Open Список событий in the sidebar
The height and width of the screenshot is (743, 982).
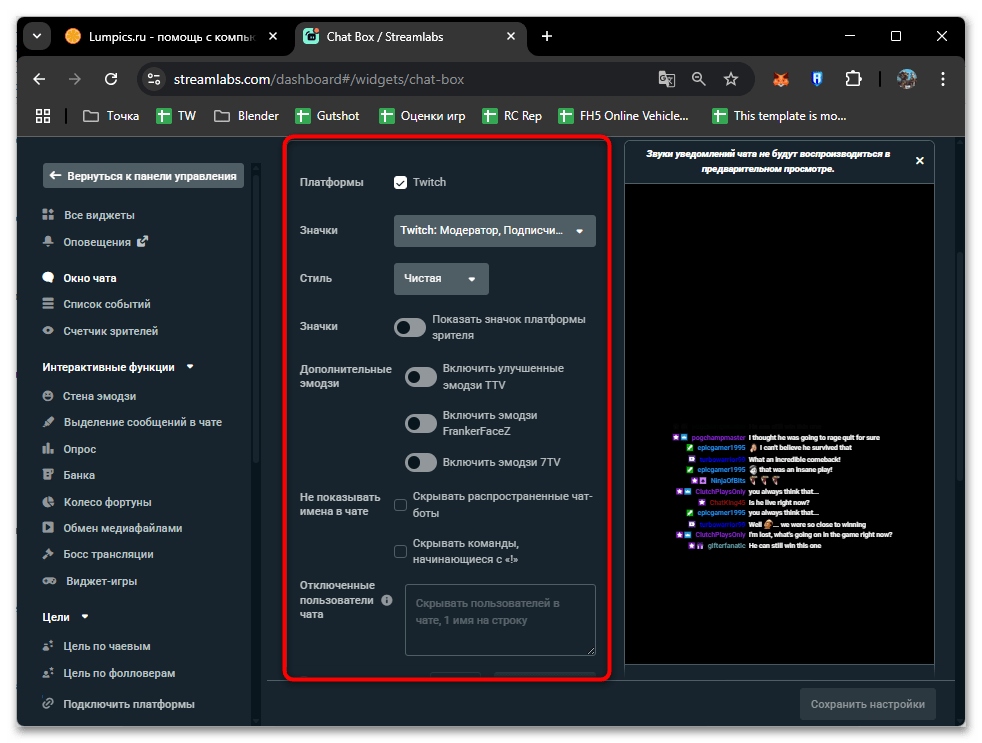point(106,304)
